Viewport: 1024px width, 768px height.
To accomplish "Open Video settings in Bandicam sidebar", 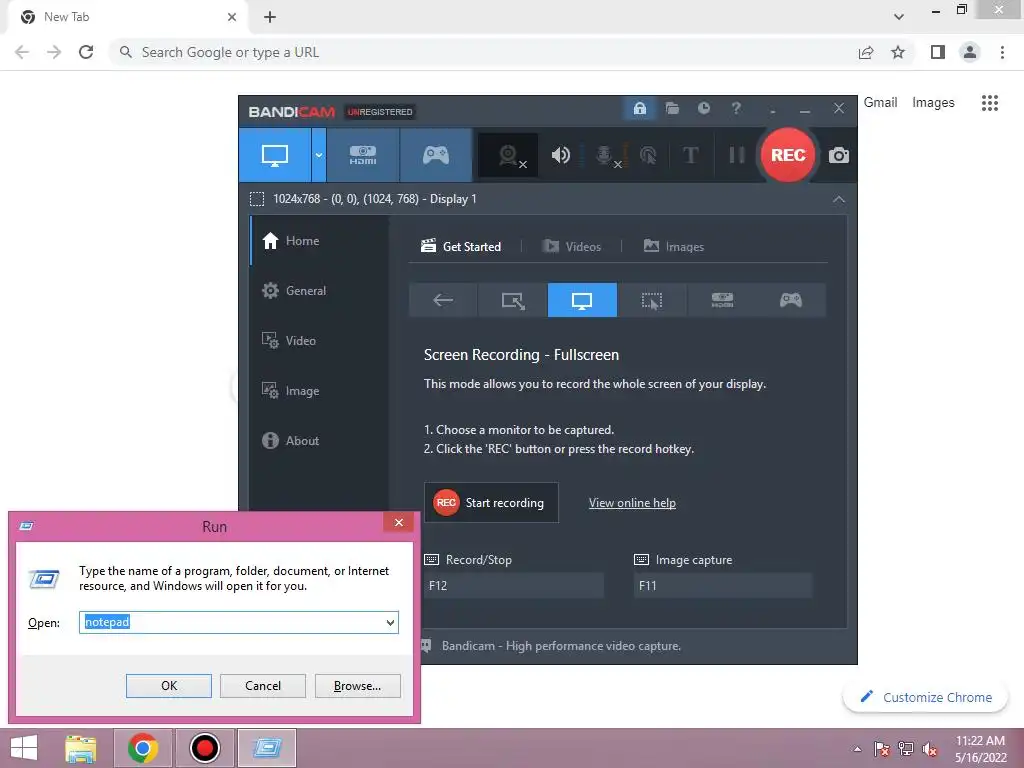I will 319,340.
